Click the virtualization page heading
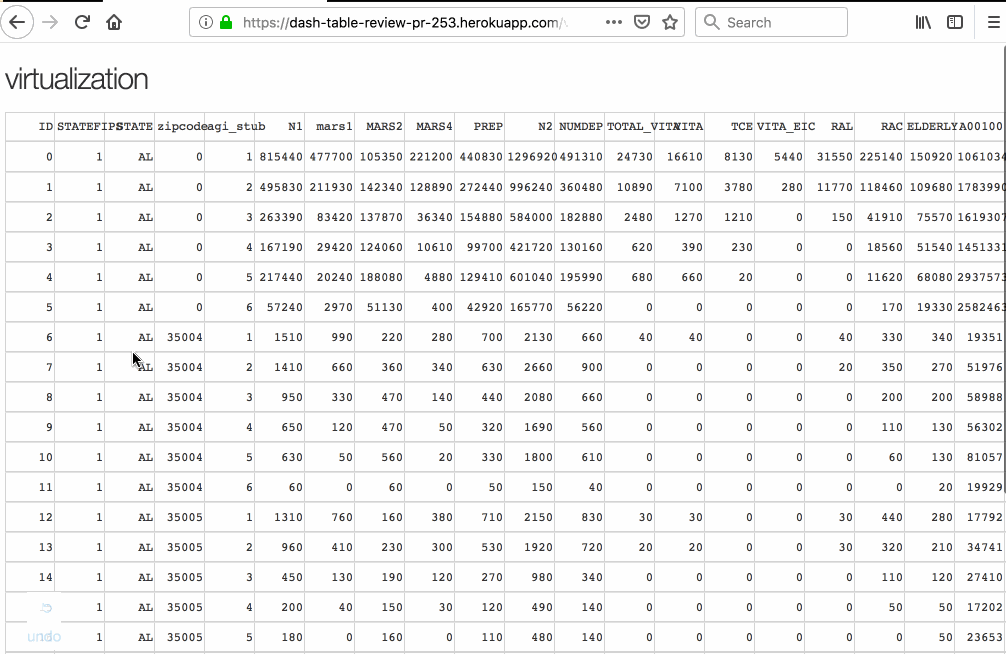The image size is (1006, 654). click(x=76, y=79)
